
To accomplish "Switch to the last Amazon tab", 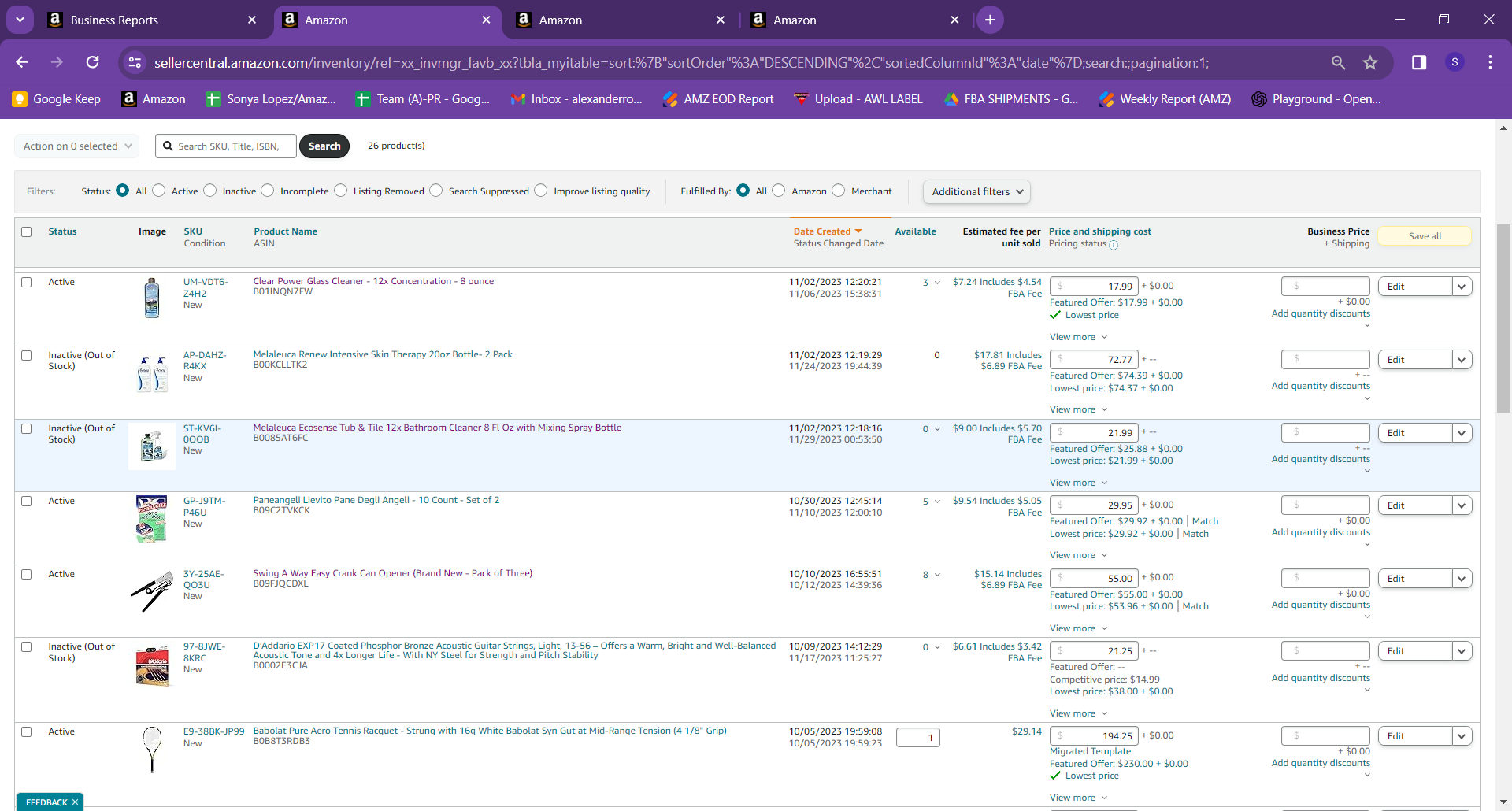I will click(854, 20).
